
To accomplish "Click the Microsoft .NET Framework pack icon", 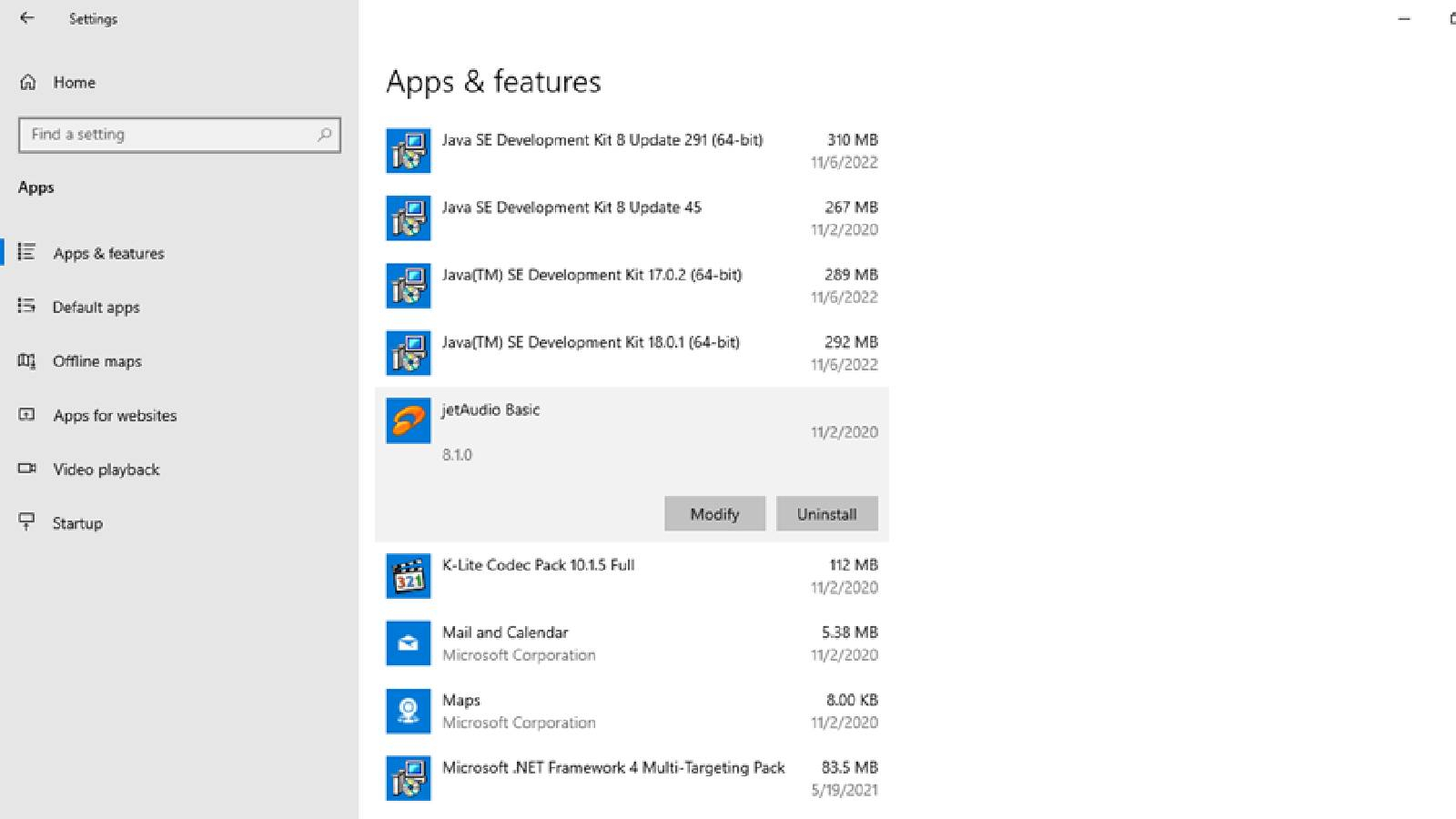I will click(x=408, y=778).
